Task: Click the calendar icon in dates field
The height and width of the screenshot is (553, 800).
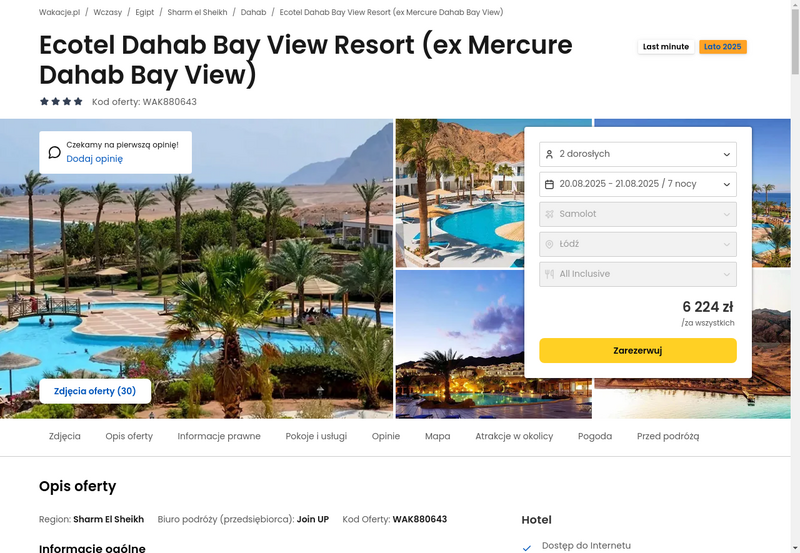Action: [x=549, y=184]
